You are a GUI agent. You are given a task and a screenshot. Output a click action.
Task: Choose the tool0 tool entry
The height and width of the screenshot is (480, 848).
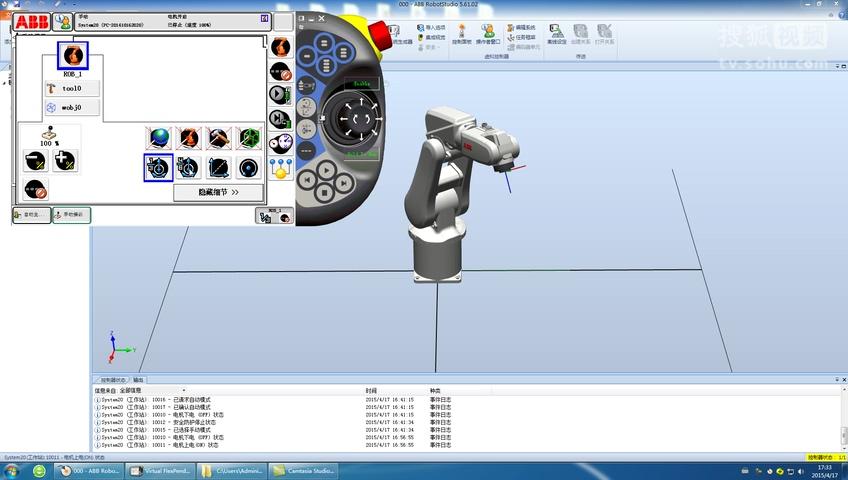click(x=72, y=88)
